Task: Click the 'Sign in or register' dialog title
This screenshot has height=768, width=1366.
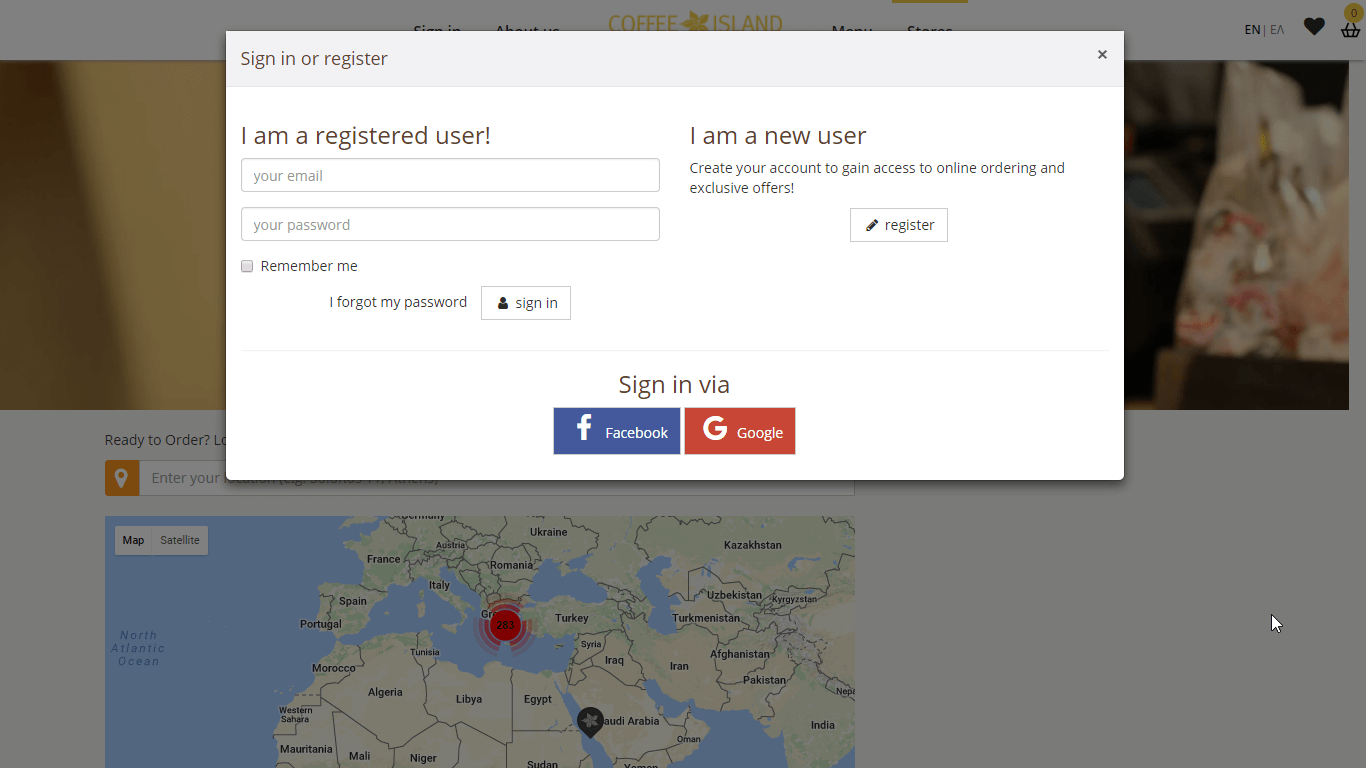Action: pyautogui.click(x=314, y=58)
